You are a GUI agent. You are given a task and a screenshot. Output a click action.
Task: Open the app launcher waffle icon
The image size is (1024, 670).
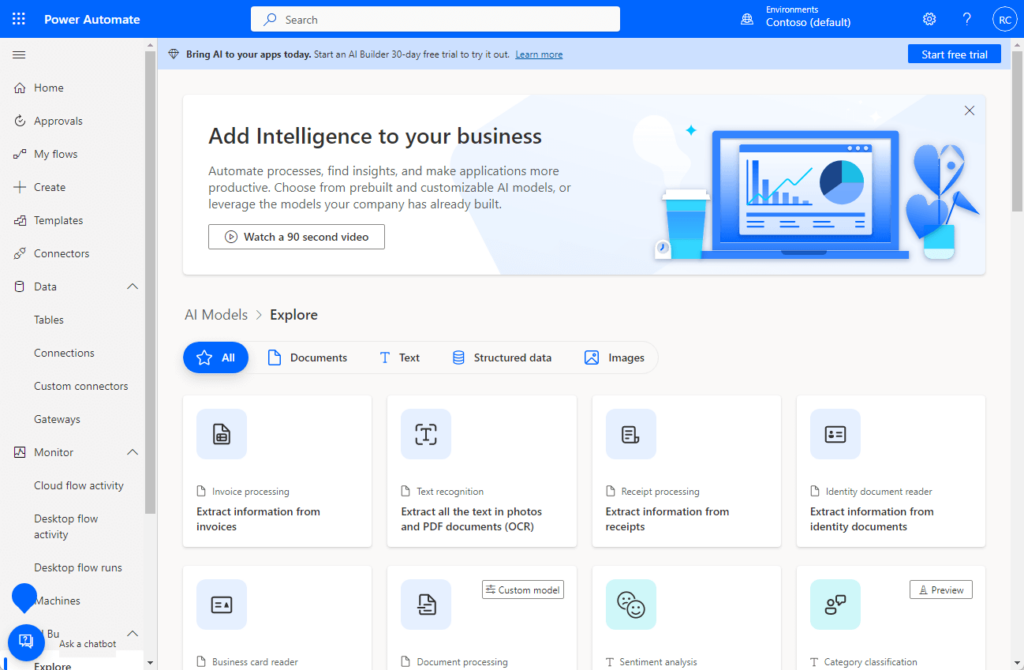click(19, 19)
